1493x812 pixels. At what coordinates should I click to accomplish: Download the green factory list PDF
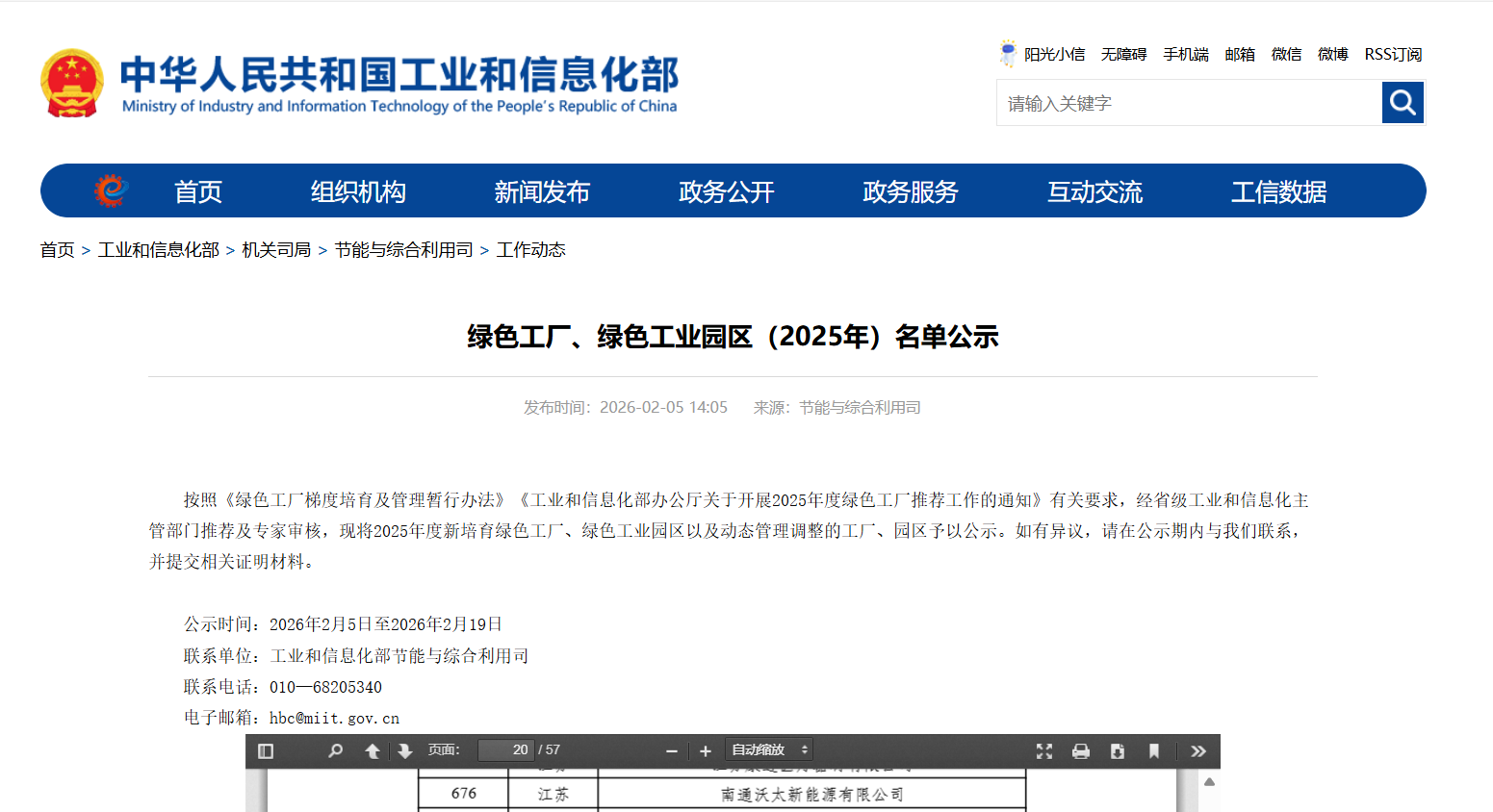(x=1117, y=749)
